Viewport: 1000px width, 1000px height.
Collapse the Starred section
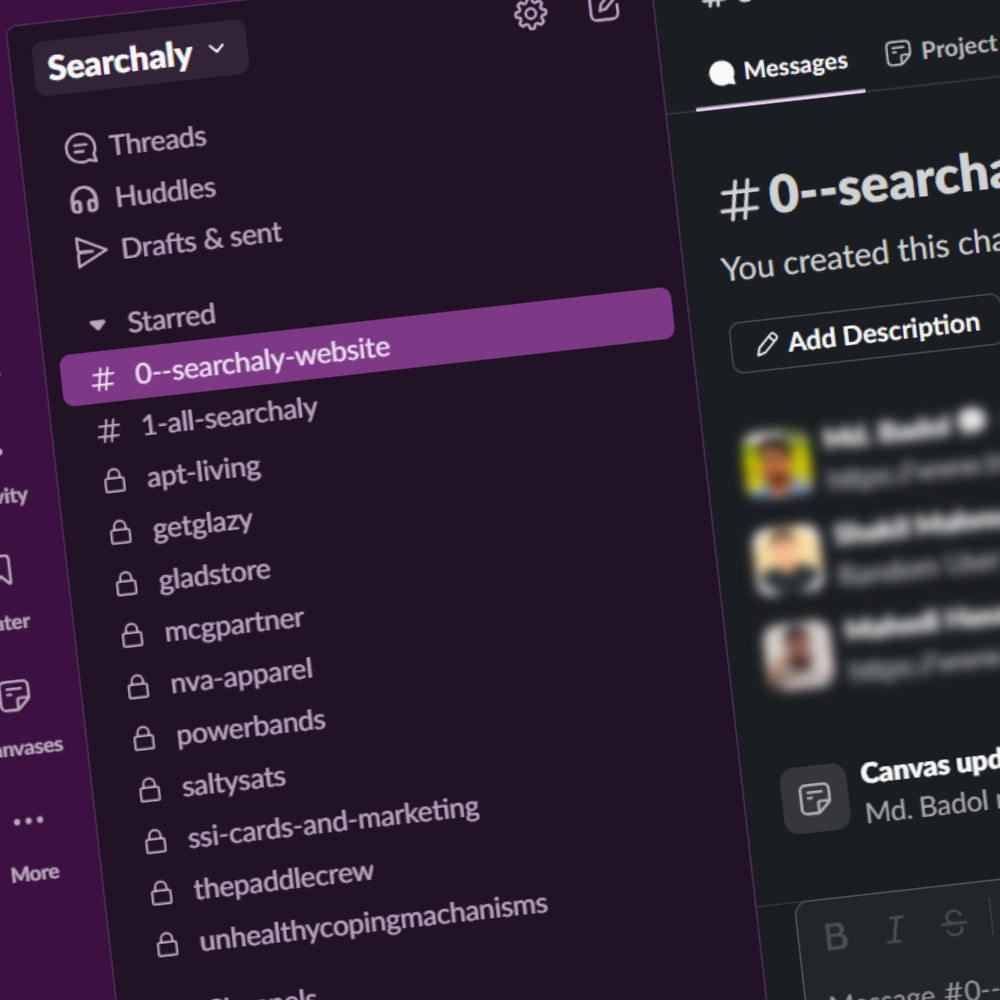click(98, 324)
